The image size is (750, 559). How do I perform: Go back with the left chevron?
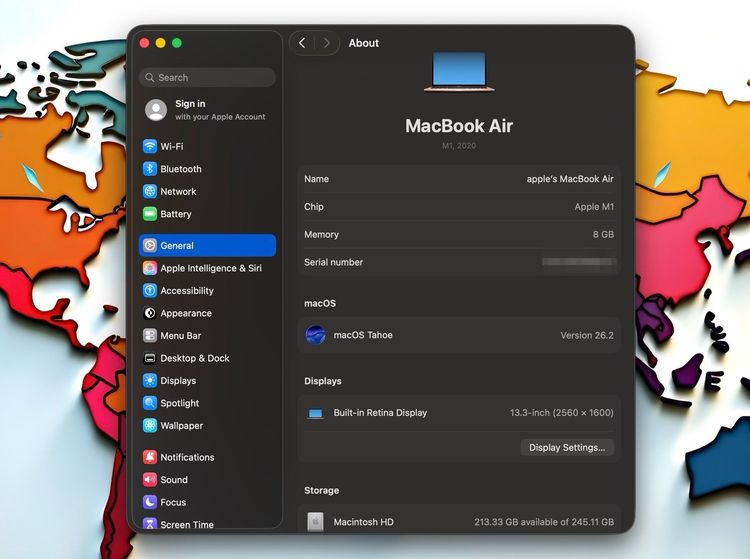pyautogui.click(x=302, y=43)
